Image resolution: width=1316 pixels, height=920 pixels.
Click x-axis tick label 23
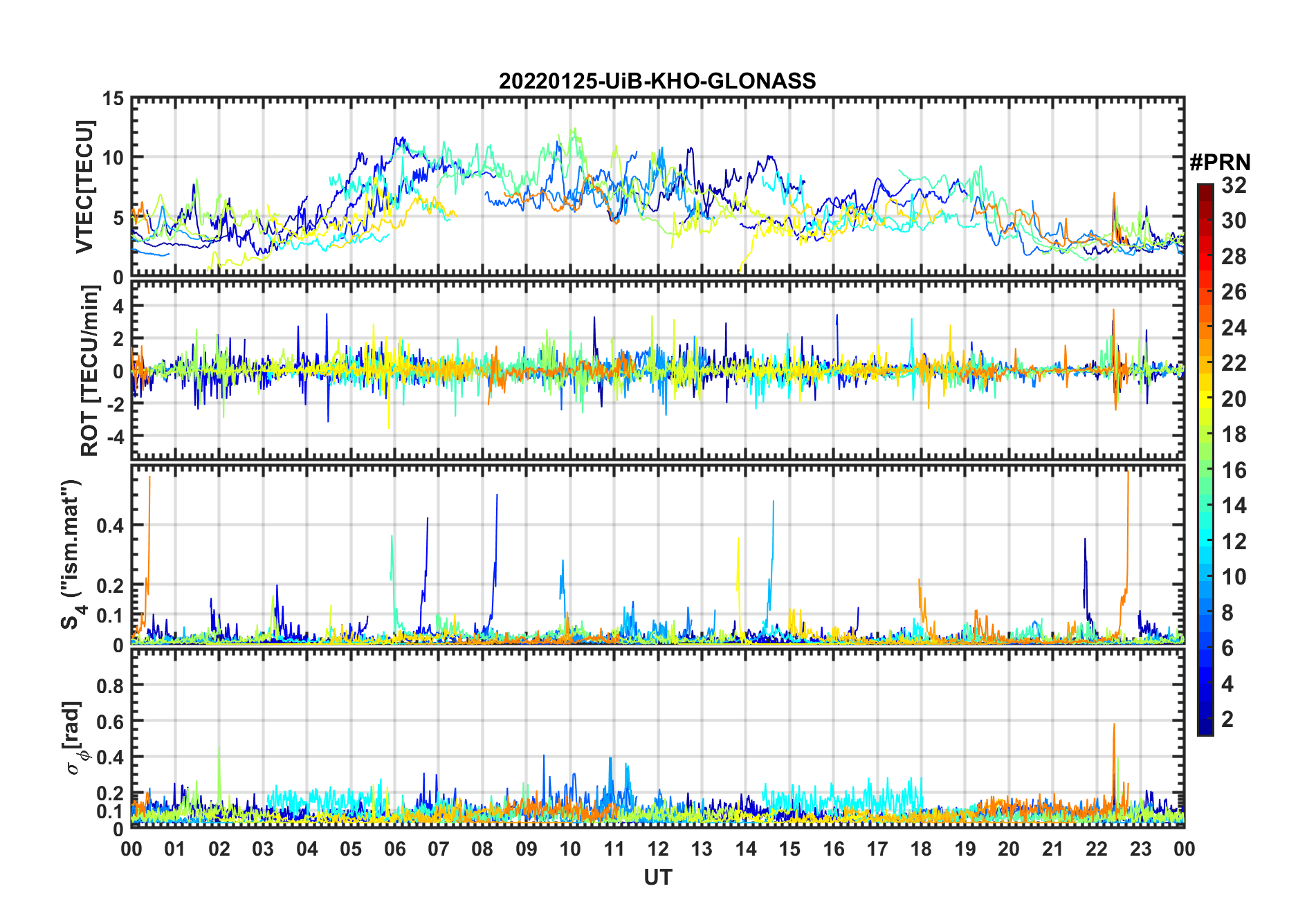coord(1140,849)
